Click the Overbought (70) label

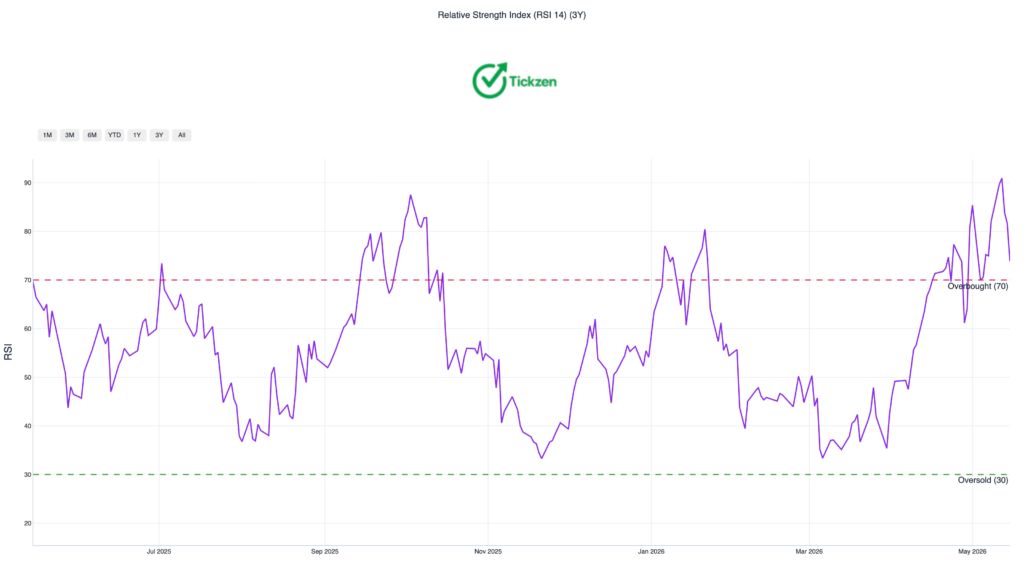tap(978, 287)
